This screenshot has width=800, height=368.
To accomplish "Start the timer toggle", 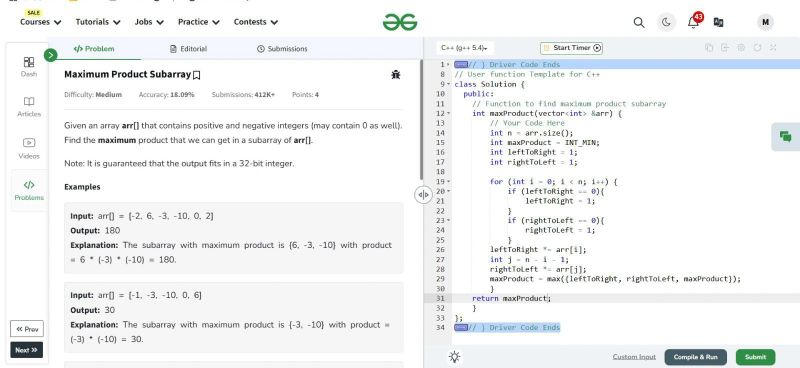I will [x=571, y=48].
